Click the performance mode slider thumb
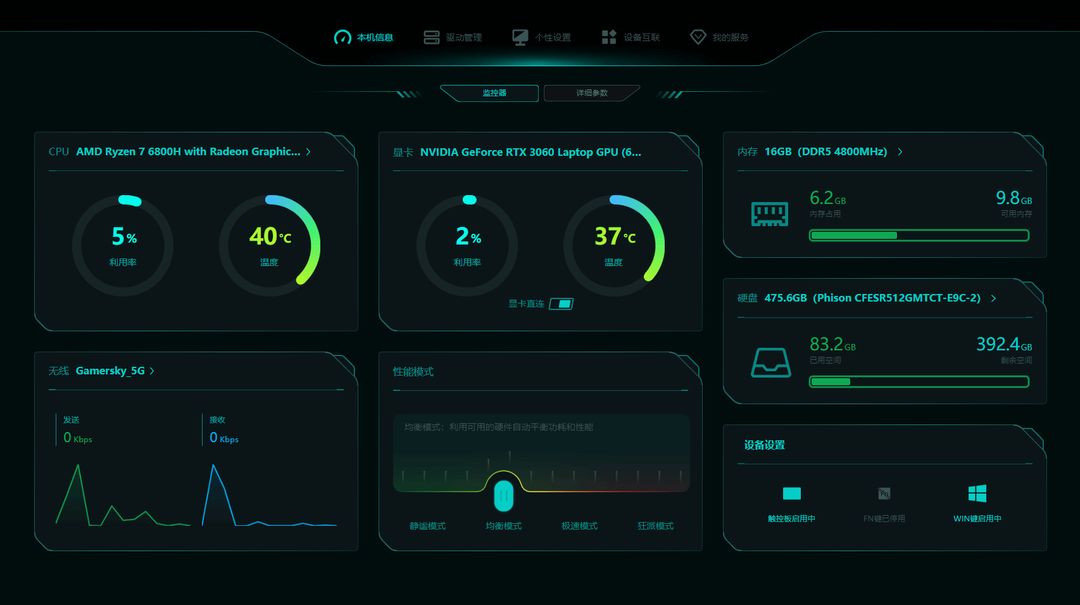 pyautogui.click(x=503, y=495)
